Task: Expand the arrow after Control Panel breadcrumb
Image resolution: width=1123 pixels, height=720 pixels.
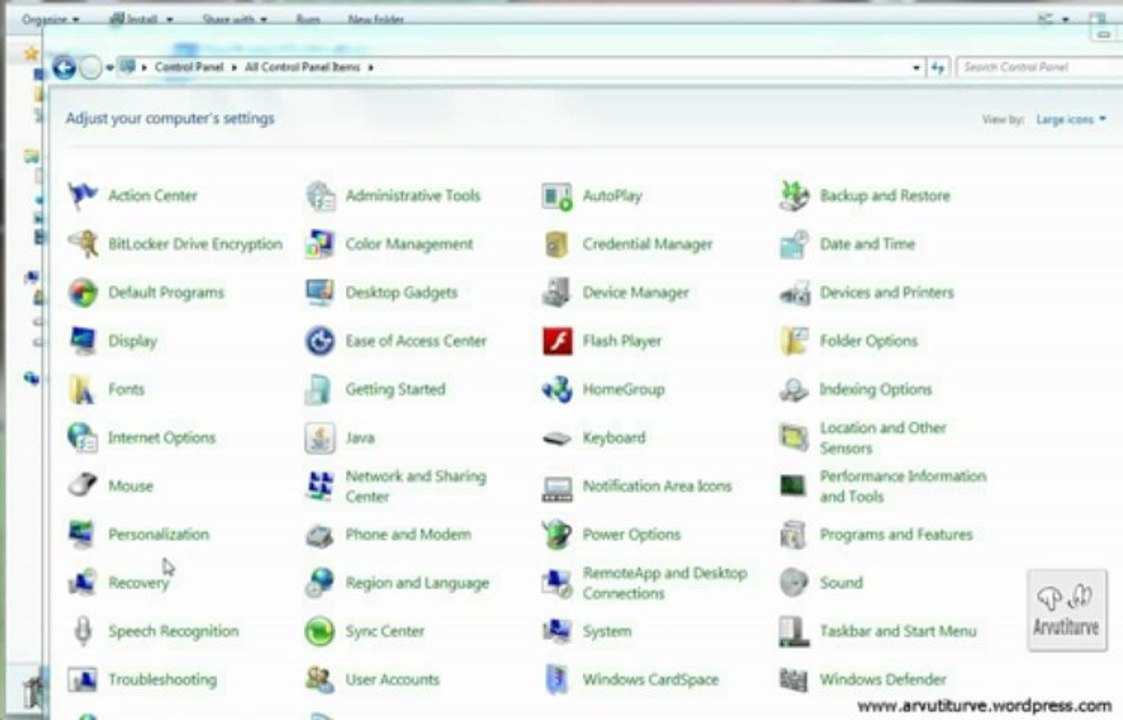Action: (x=234, y=67)
